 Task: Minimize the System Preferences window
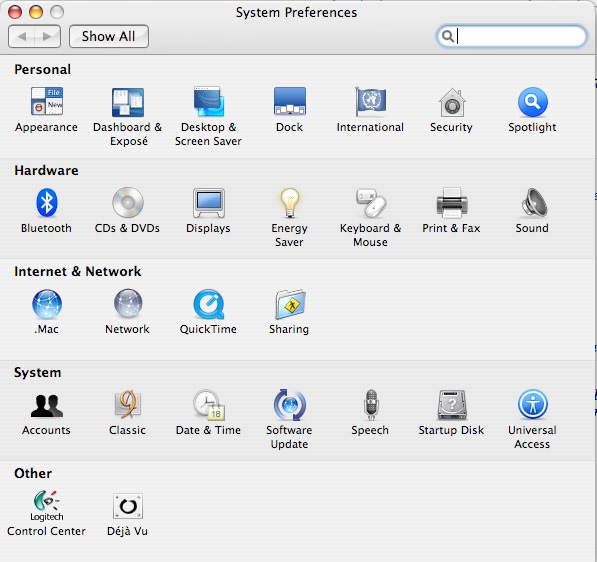[36, 12]
